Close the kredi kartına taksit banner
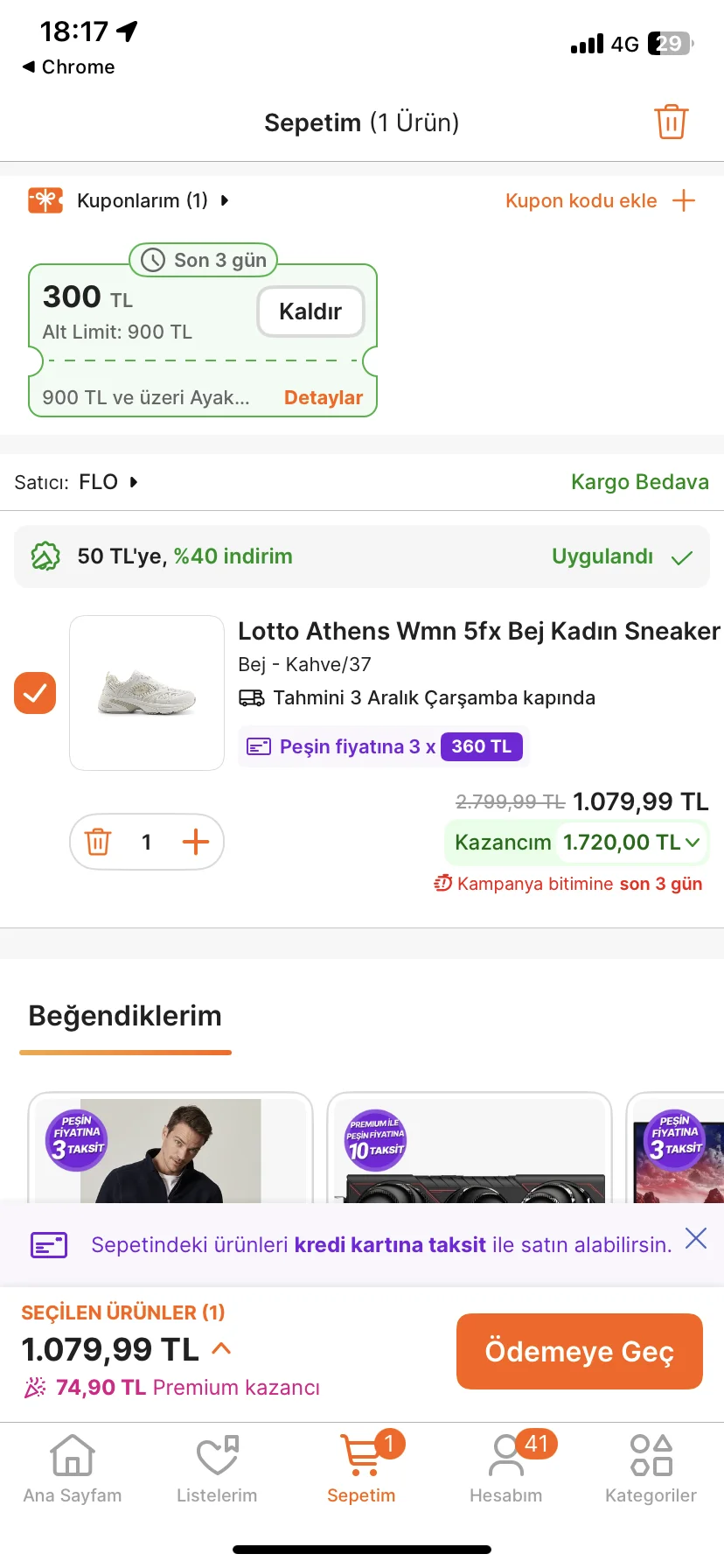Screen dimensions: 724x1568 tap(696, 1238)
